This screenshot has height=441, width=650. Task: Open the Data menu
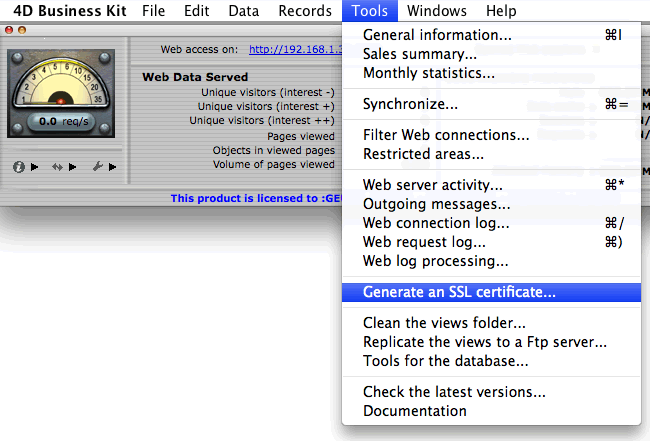[243, 11]
